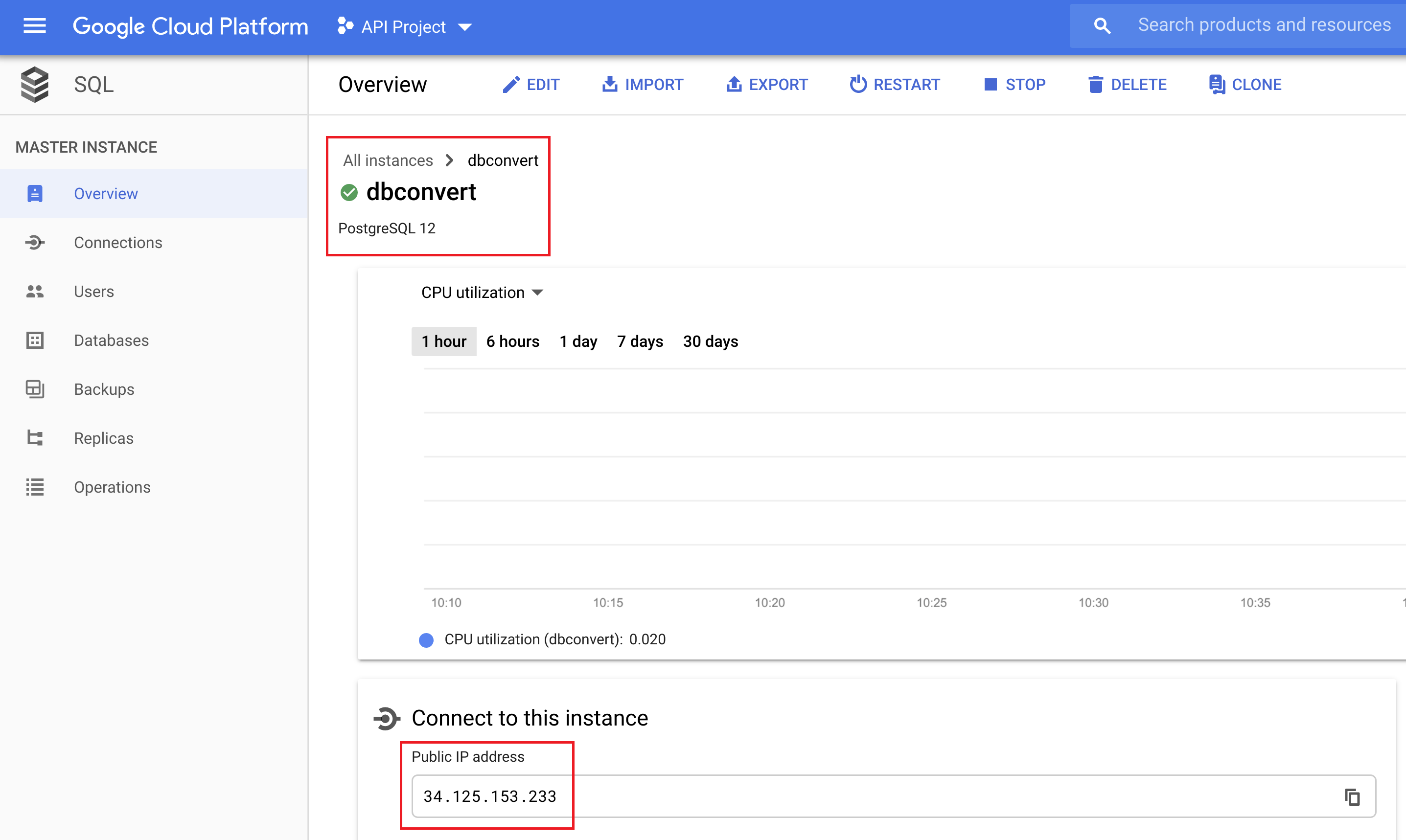Select the 6 hours time range
The image size is (1406, 840).
pyautogui.click(x=513, y=341)
